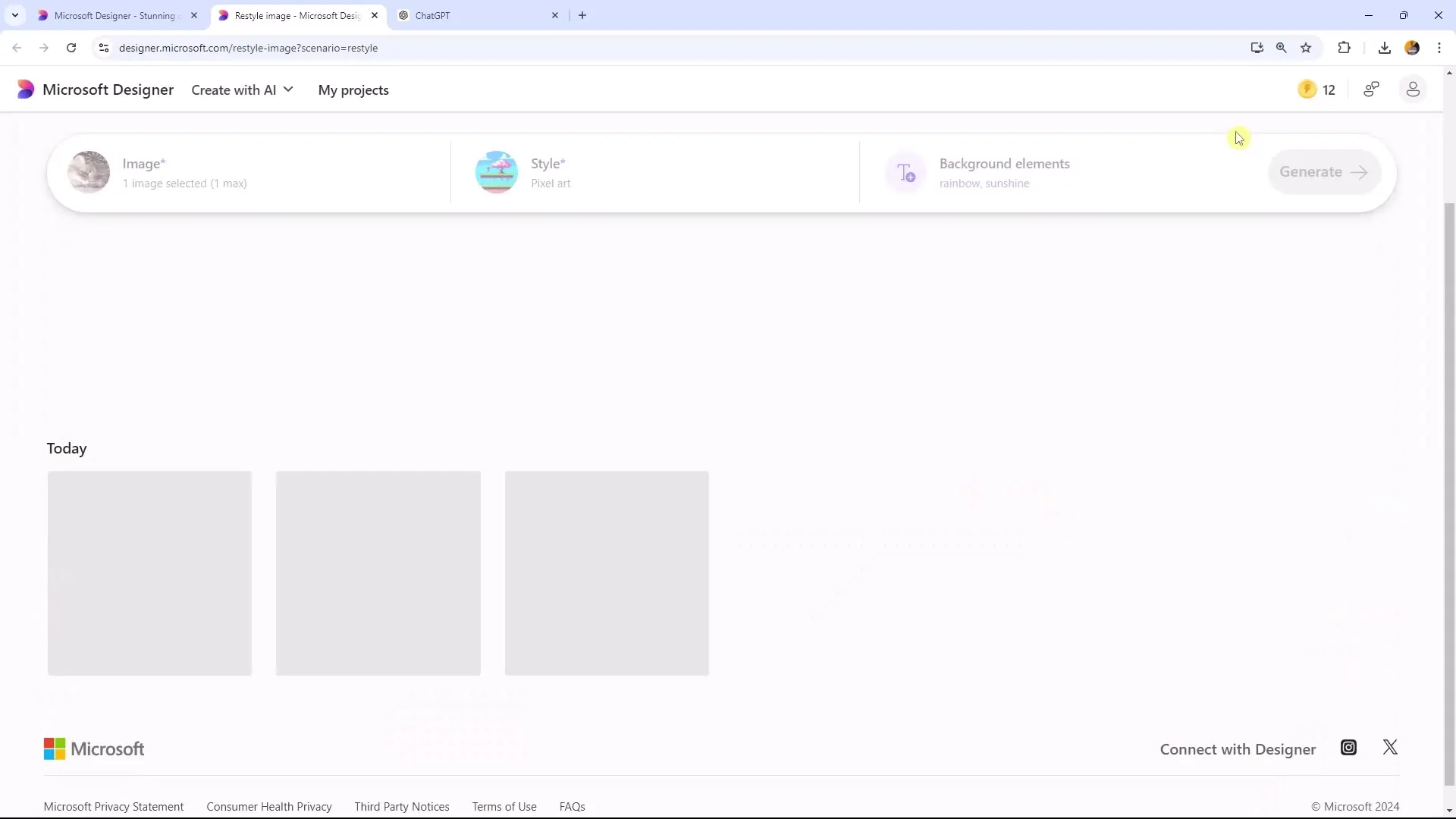Click the user account profile icon
The width and height of the screenshot is (1456, 819).
(1413, 90)
